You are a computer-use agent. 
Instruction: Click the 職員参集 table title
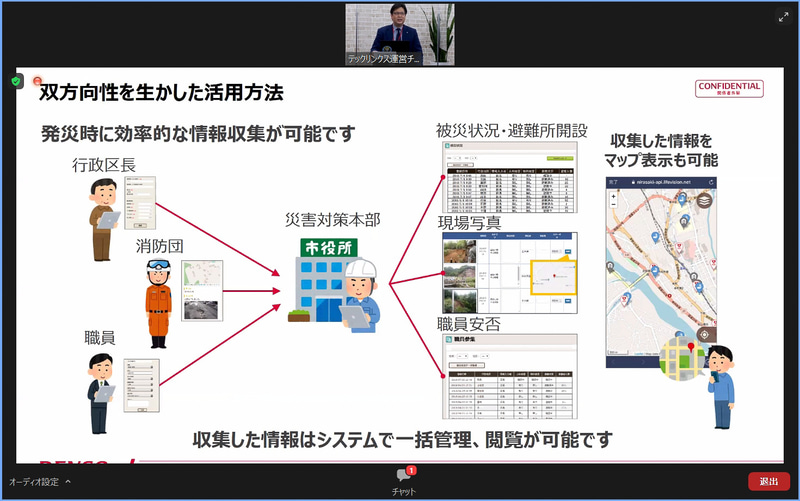pyautogui.click(x=464, y=339)
